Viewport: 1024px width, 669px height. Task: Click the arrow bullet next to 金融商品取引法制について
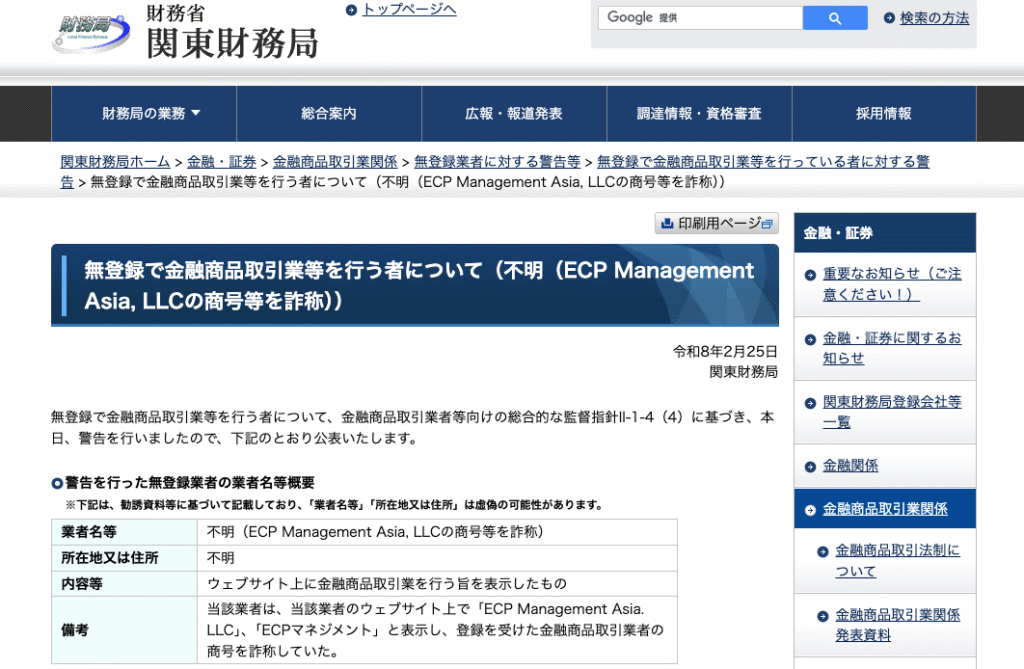coord(823,552)
